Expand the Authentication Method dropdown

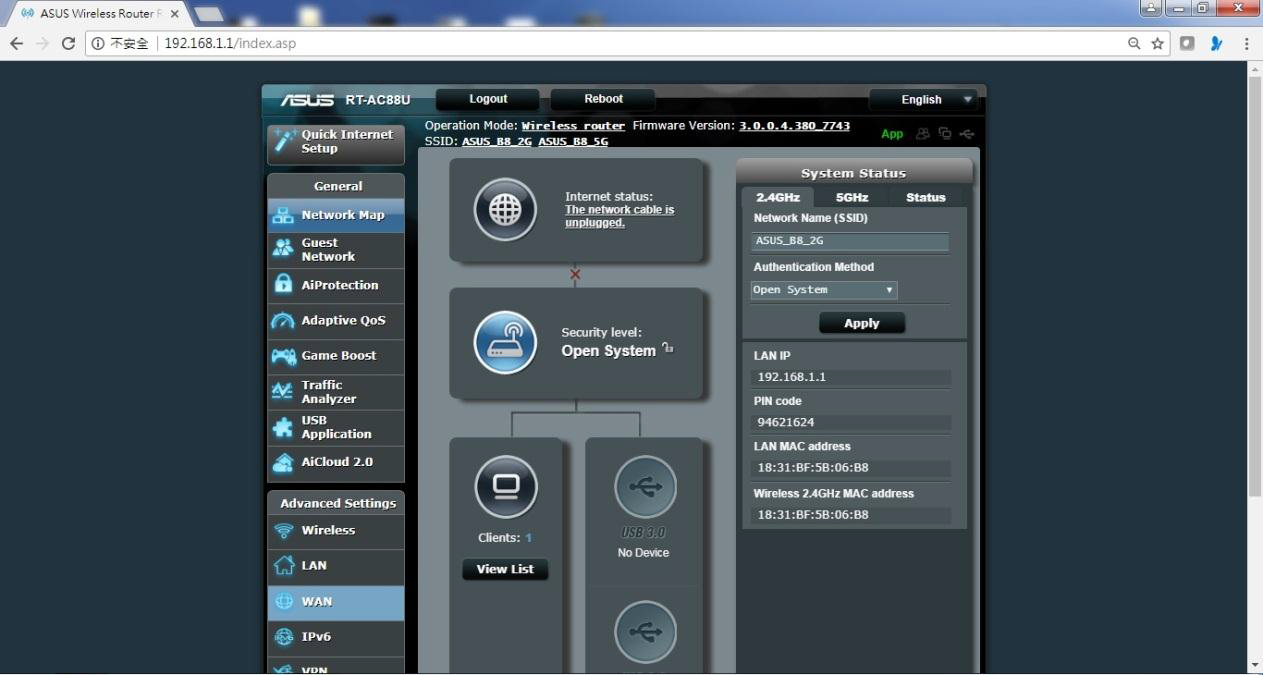click(824, 290)
